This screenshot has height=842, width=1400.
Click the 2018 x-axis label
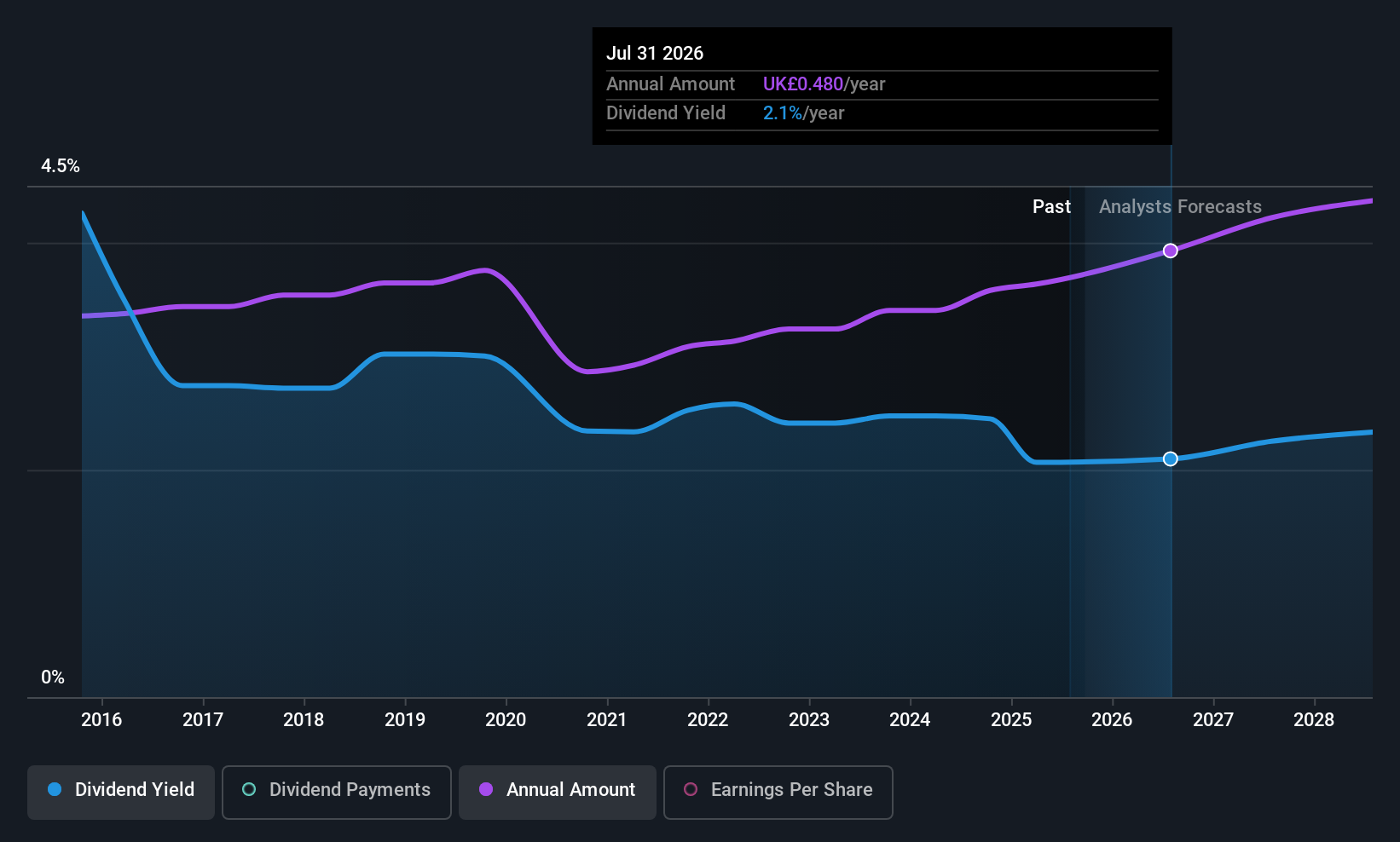(304, 720)
